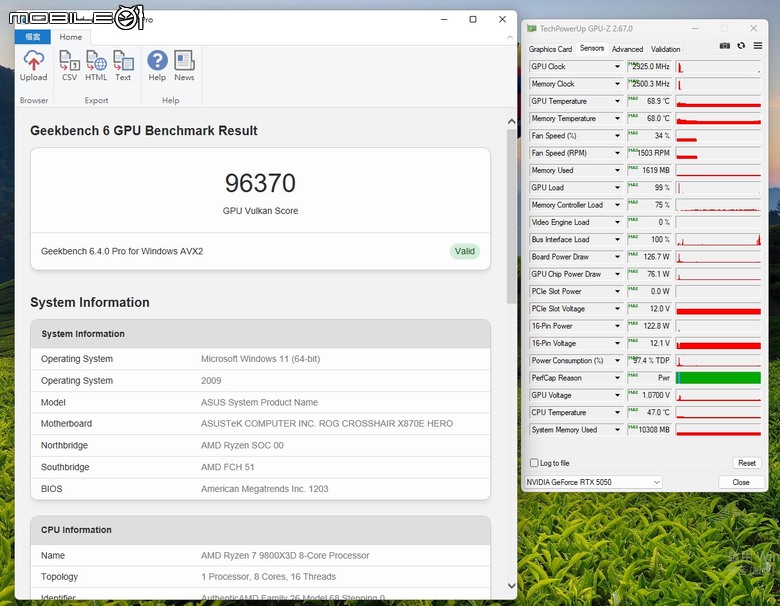Click the GPU-Z title bar app icon

coord(532,28)
